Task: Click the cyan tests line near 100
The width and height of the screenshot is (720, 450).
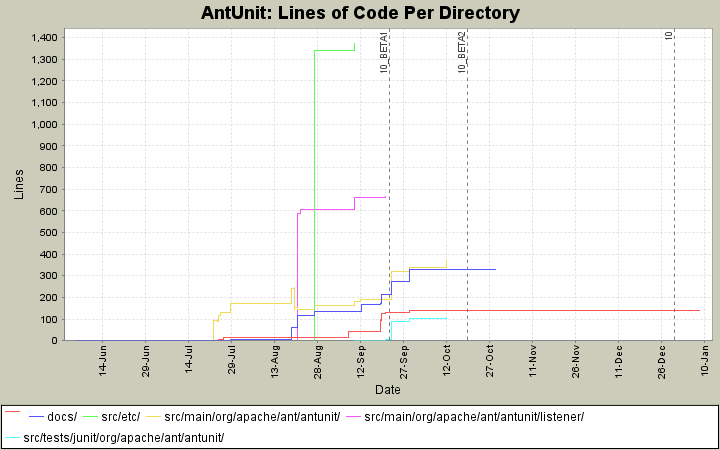Action: (428, 318)
